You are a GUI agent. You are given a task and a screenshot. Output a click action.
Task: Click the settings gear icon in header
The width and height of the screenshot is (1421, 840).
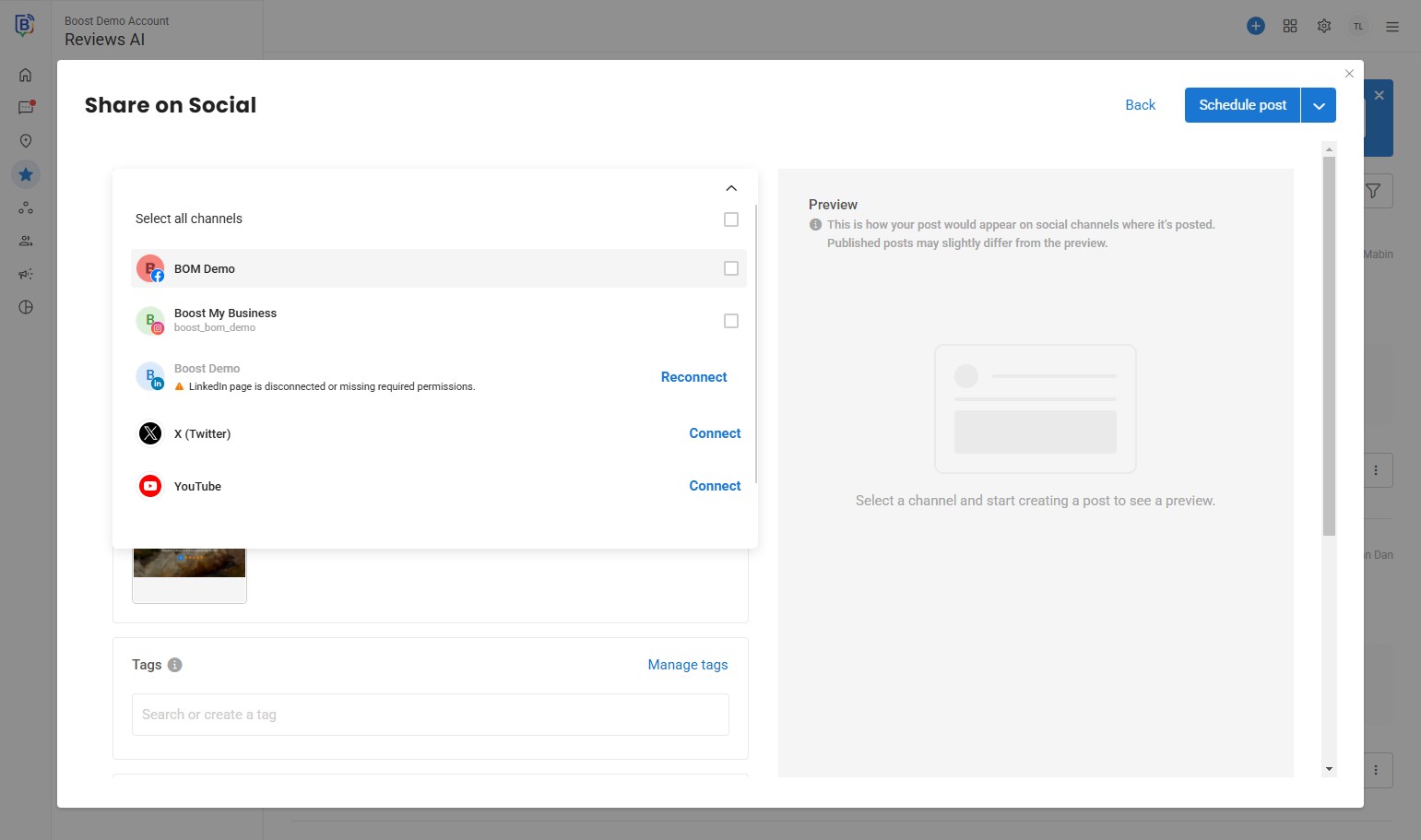(x=1324, y=26)
